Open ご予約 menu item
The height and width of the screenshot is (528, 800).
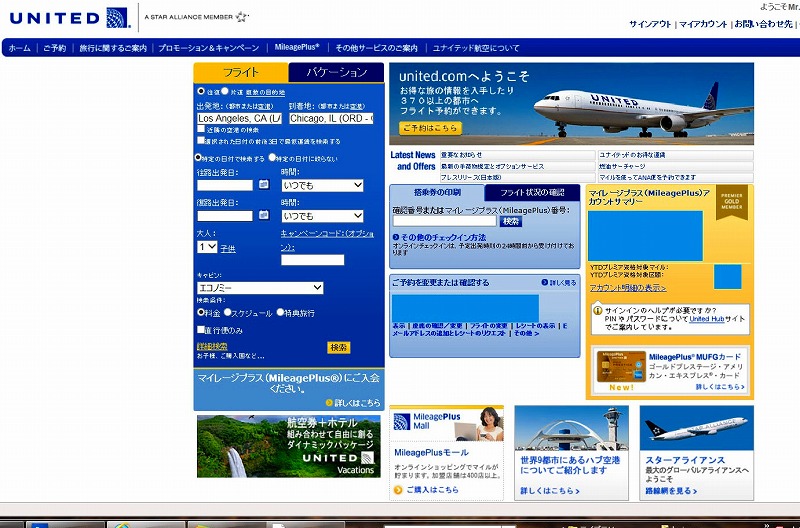(55, 48)
